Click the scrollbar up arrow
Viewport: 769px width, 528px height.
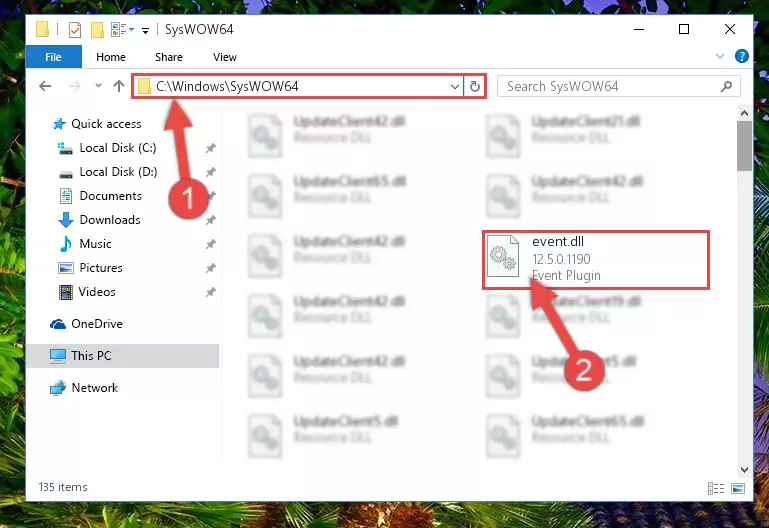tap(744, 113)
